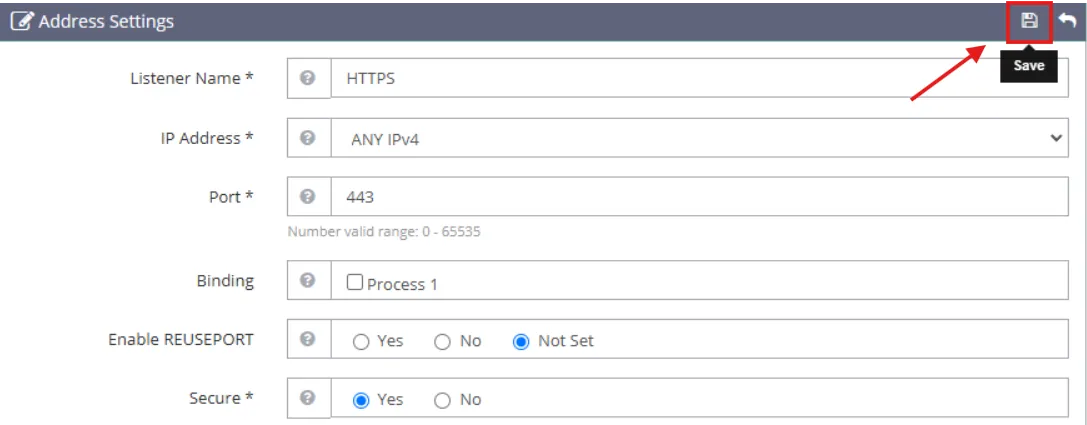Show help tooltip for Port field
The image size is (1087, 425).
click(308, 197)
